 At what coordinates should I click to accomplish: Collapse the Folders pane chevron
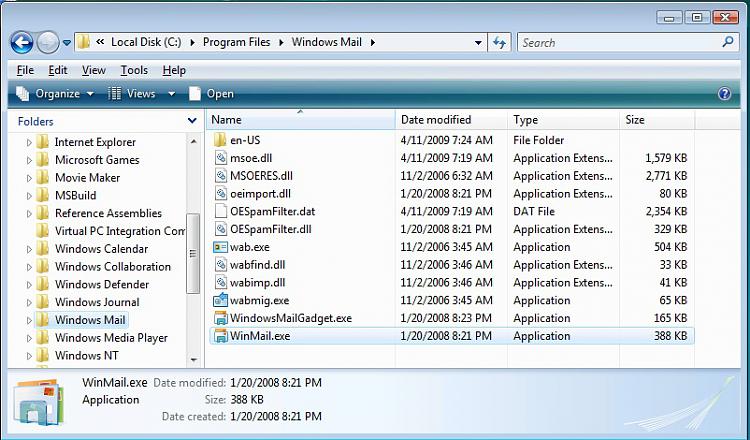tap(192, 121)
